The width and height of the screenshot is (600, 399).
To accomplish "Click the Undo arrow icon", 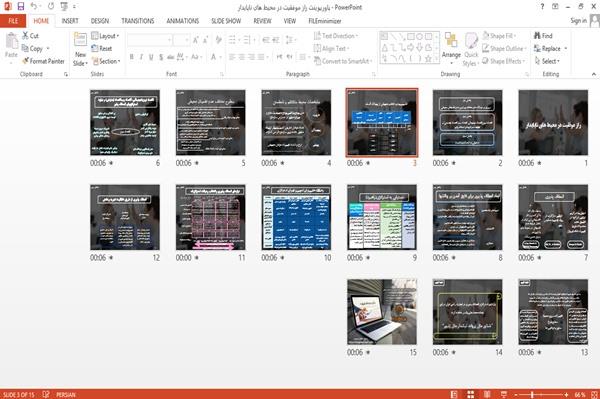I will pyautogui.click(x=34, y=7).
